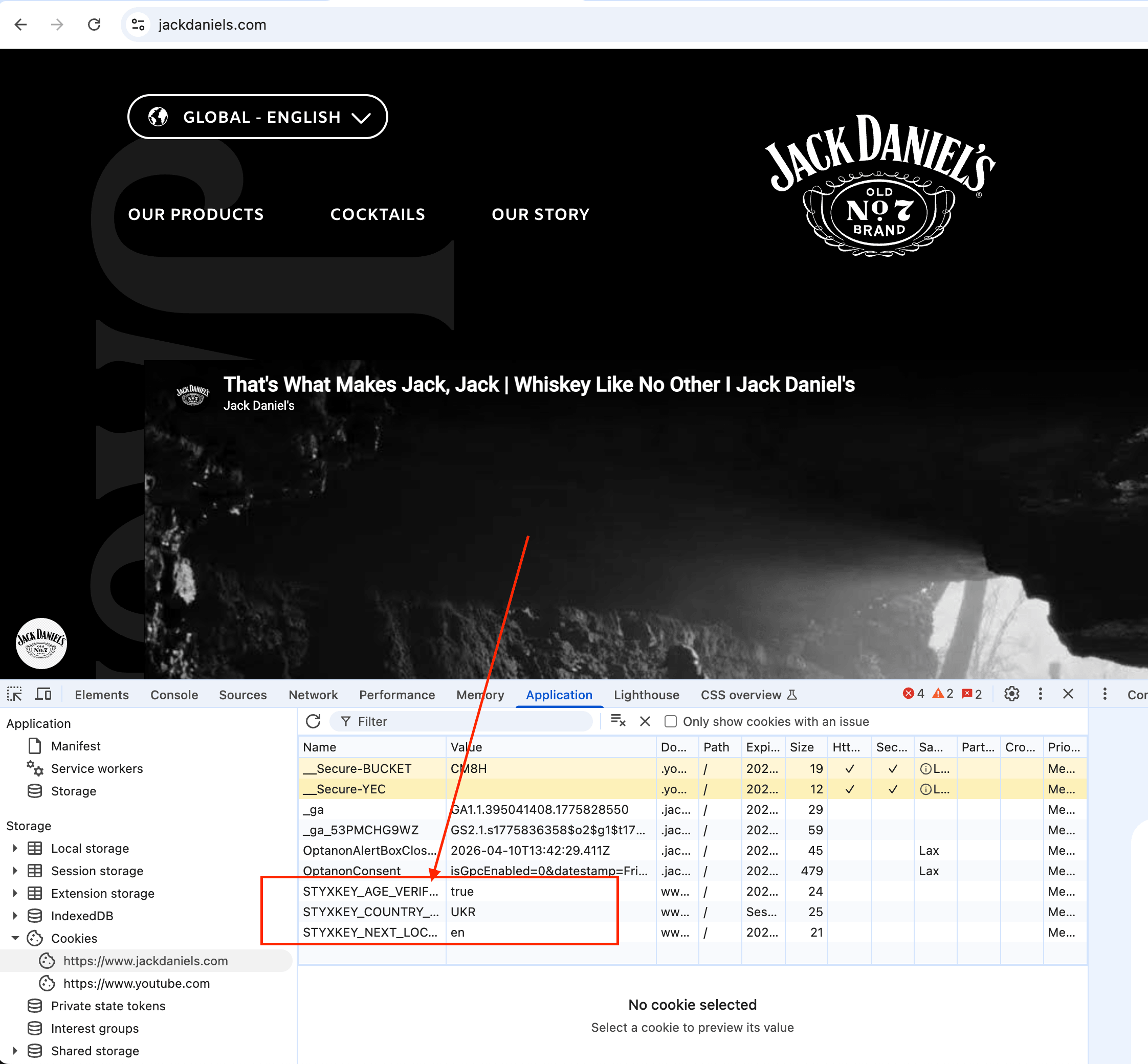The width and height of the screenshot is (1148, 1064).
Task: Expand the Shared storage tree node
Action: (x=15, y=1051)
